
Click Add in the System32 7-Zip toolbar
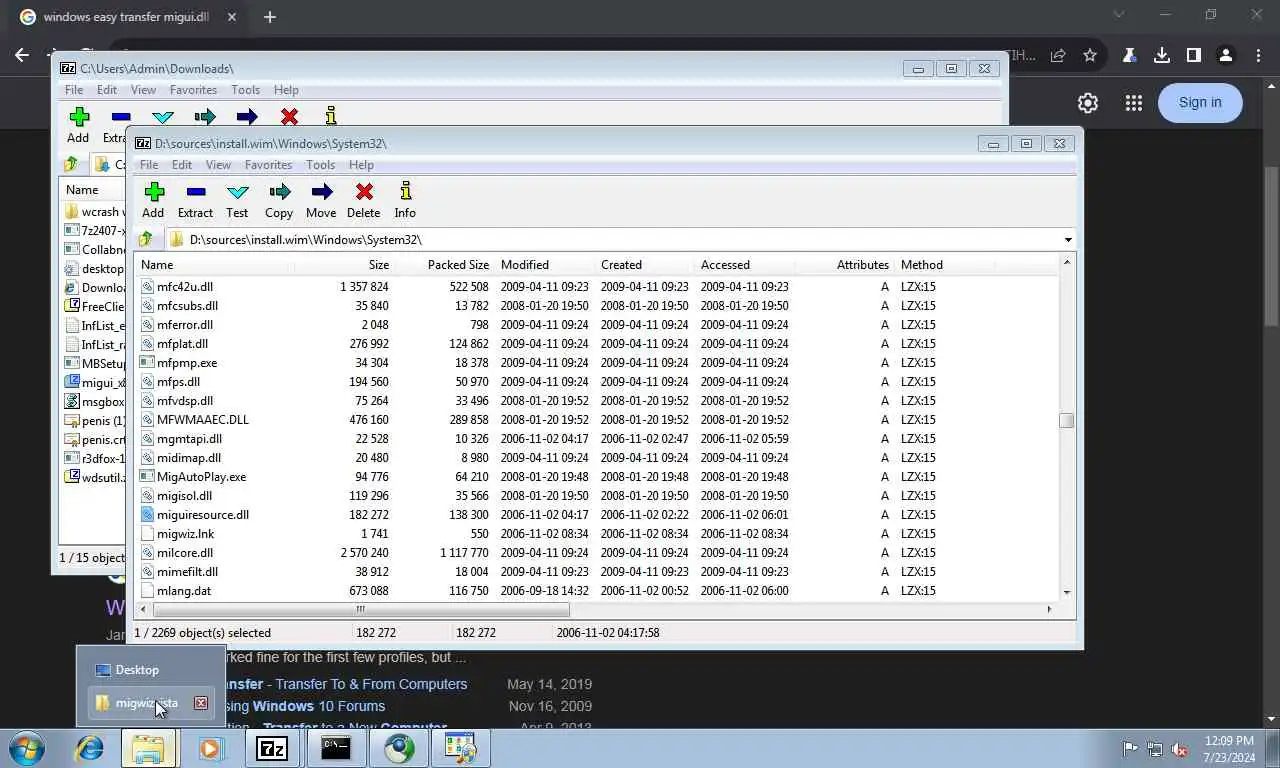[x=153, y=199]
